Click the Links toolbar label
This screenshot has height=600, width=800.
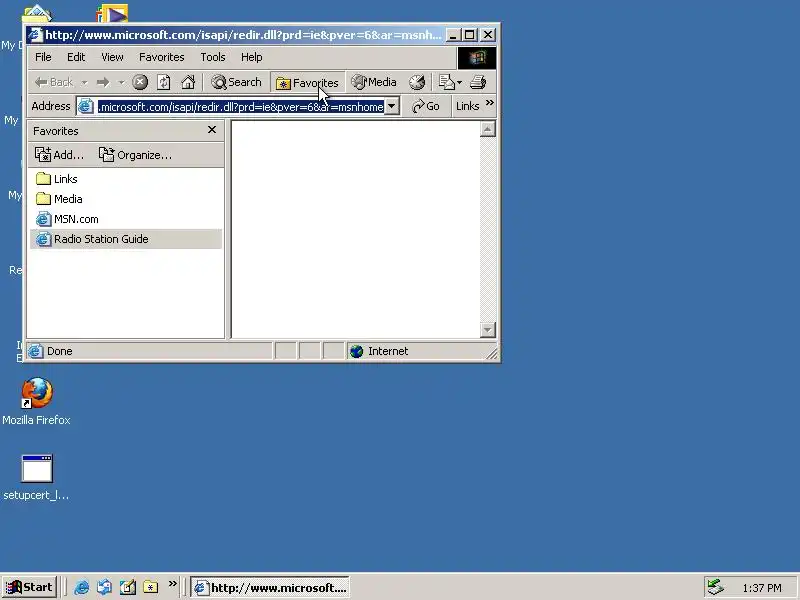click(467, 106)
